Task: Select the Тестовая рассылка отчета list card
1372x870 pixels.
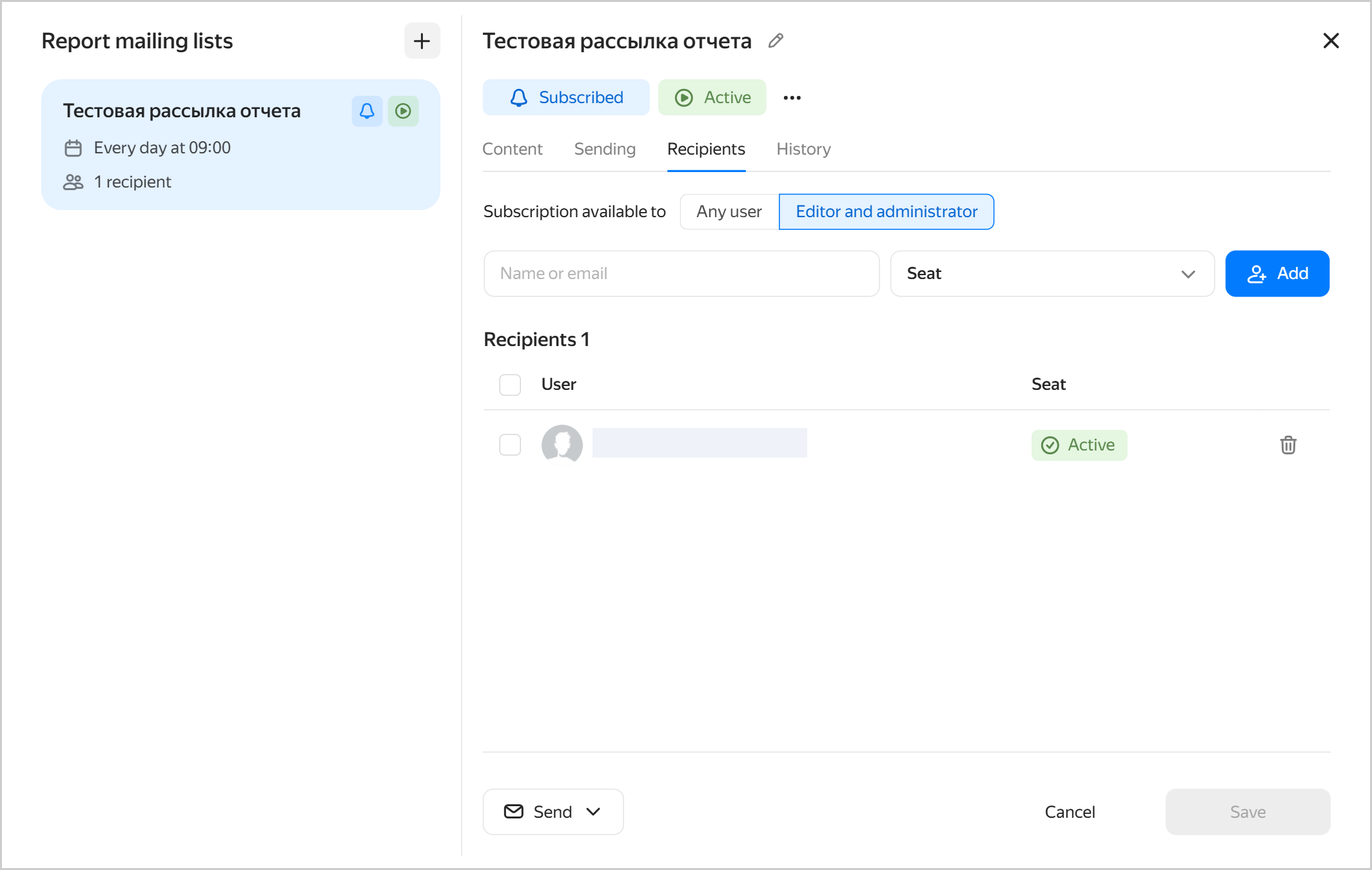Action: pos(240,145)
